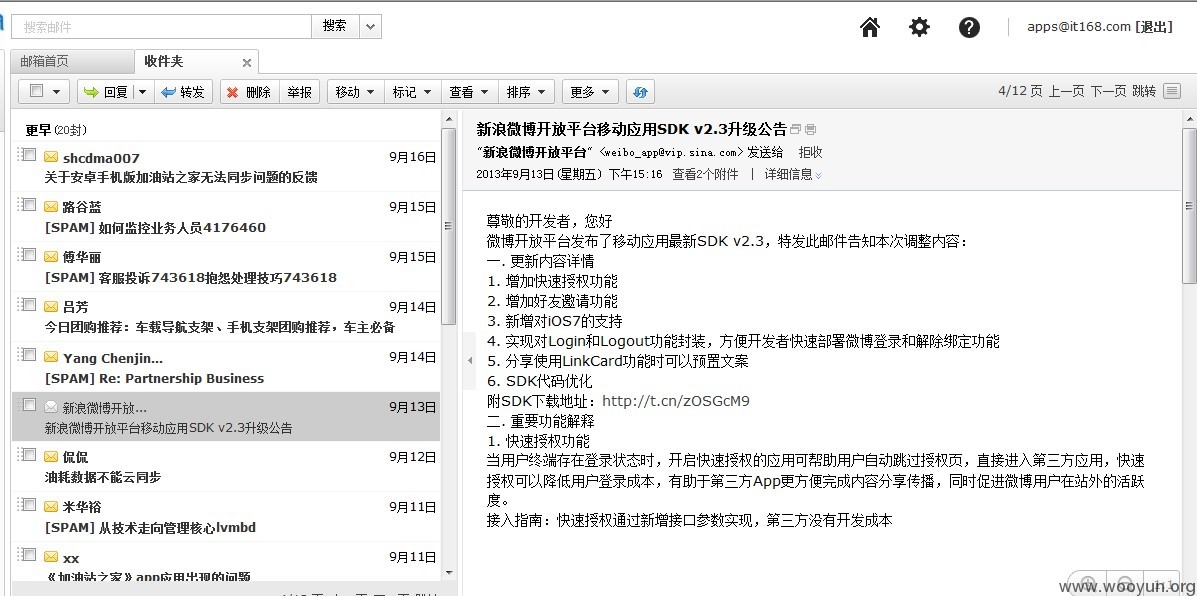Open the 更多 dropdown
1197x596 pixels.
pos(590,92)
